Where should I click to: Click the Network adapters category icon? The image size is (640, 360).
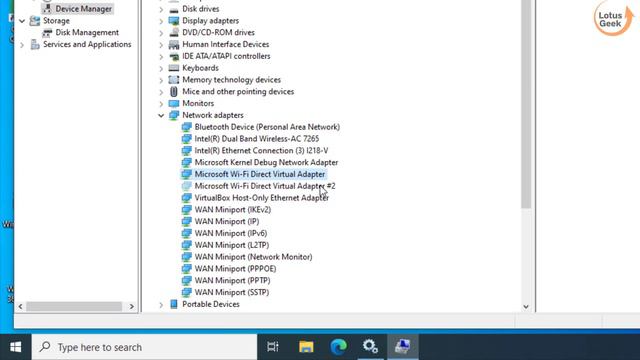[174, 116]
